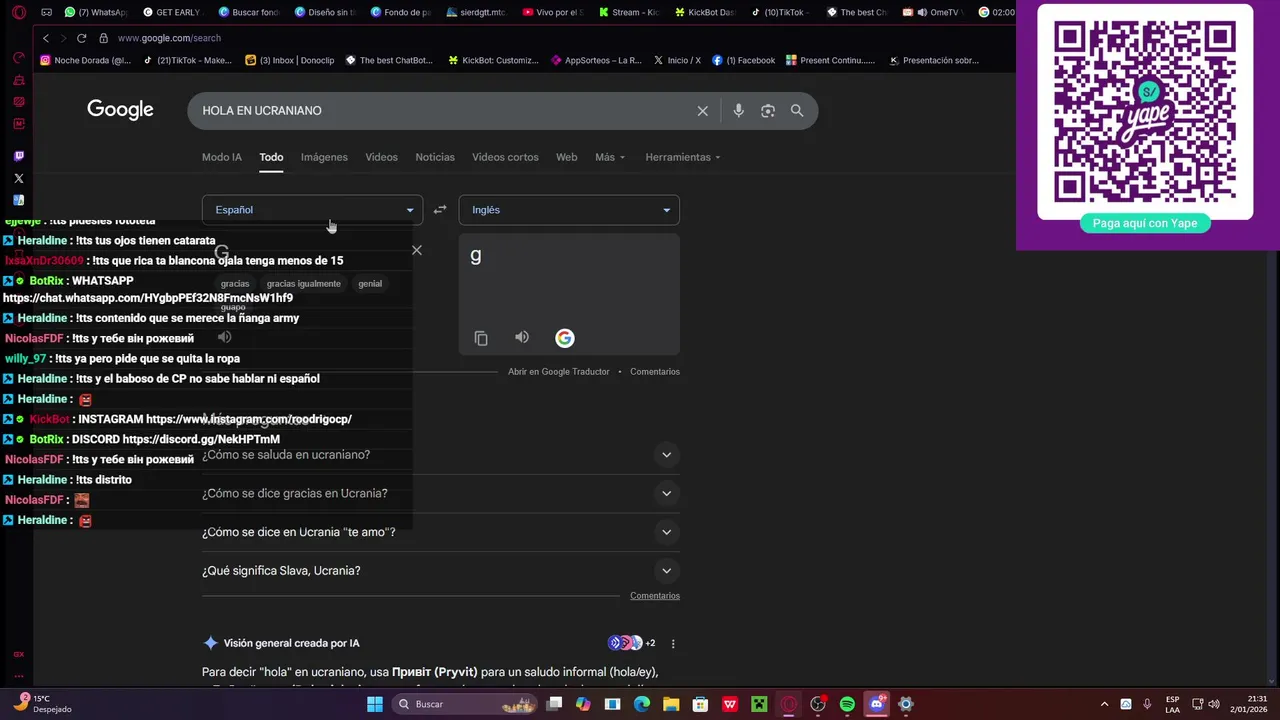Open the Herramientas dropdown
The height and width of the screenshot is (720, 1280).
coord(683,157)
